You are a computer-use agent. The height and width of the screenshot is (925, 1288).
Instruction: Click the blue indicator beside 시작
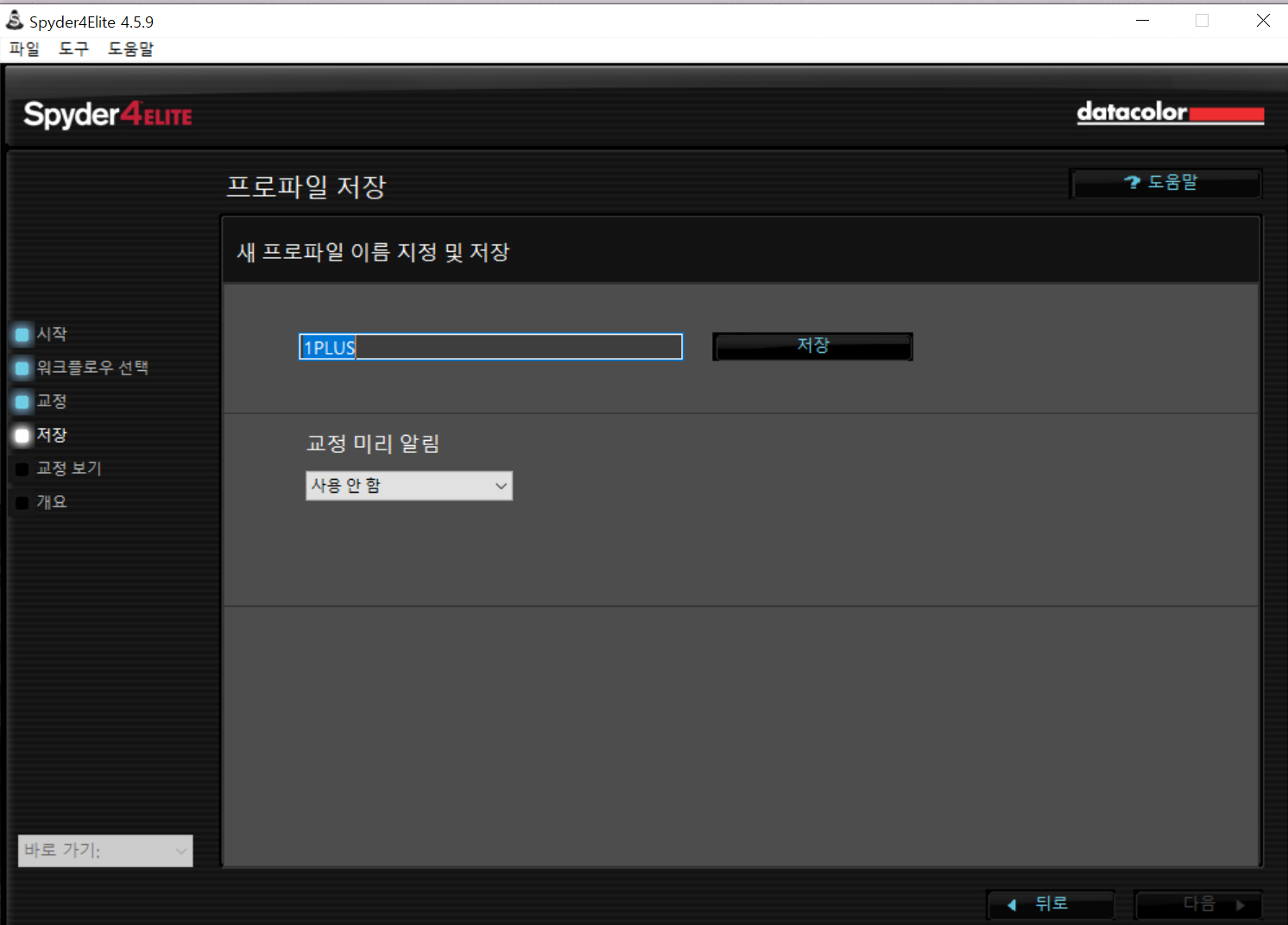[x=22, y=335]
